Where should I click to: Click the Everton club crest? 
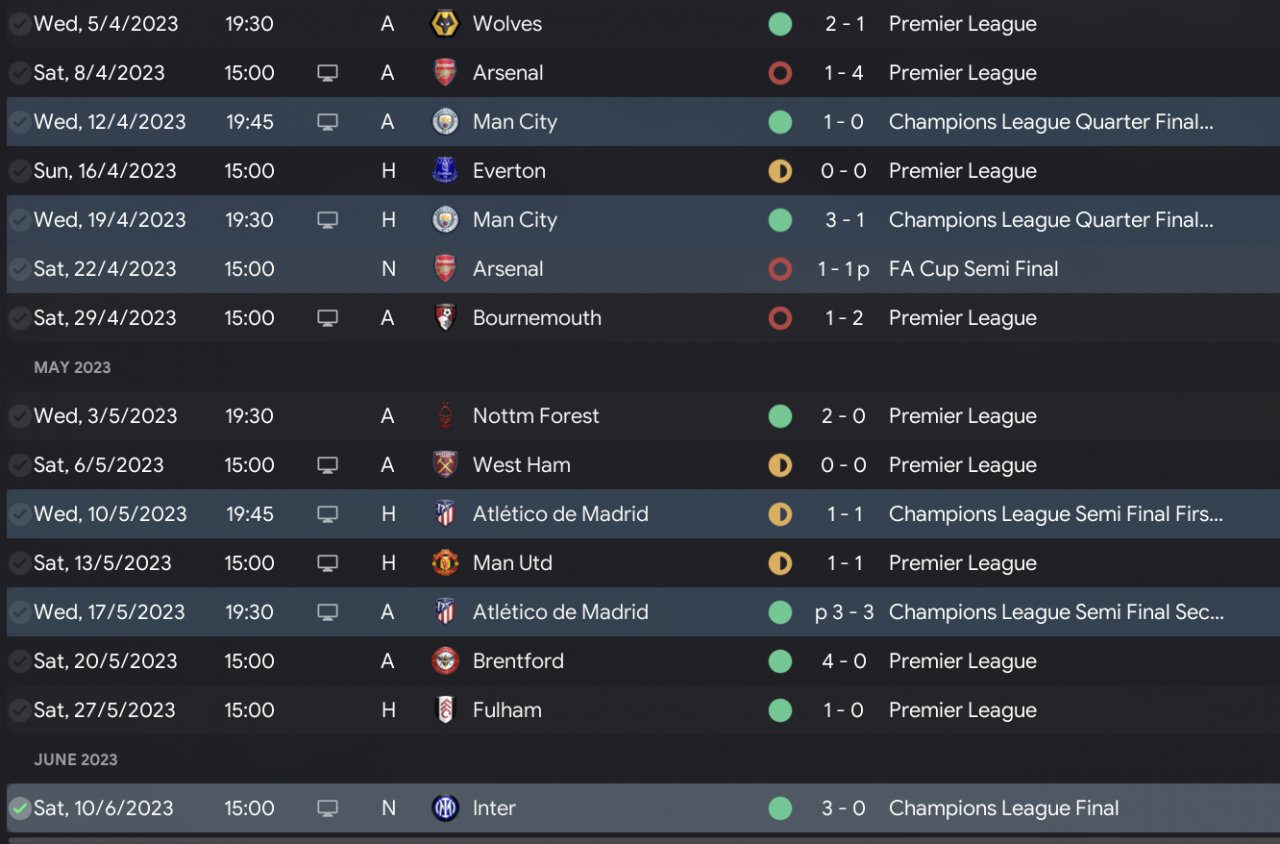click(x=444, y=171)
